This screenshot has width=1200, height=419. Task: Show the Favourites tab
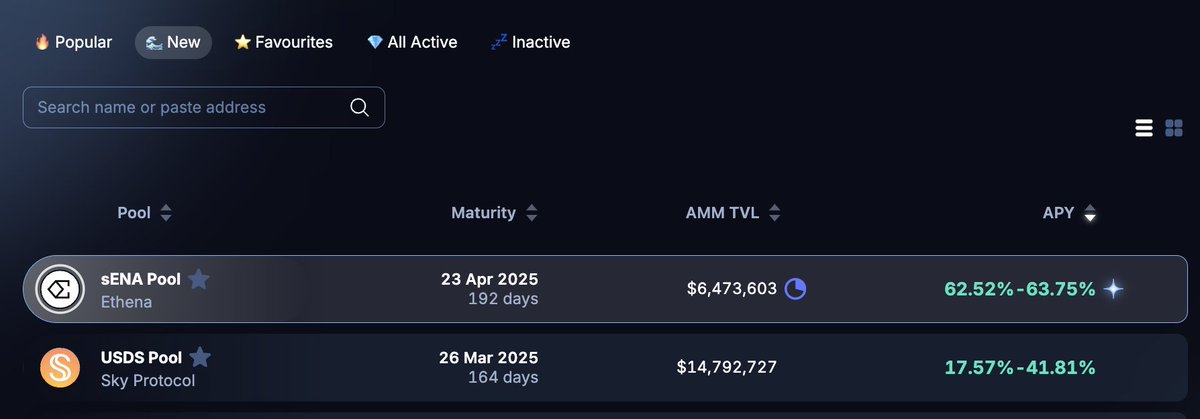tap(283, 42)
